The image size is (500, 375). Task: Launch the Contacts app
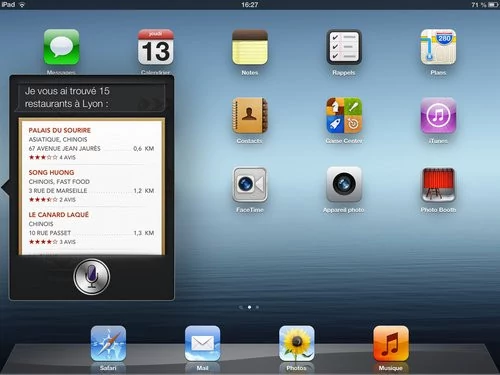pyautogui.click(x=250, y=115)
